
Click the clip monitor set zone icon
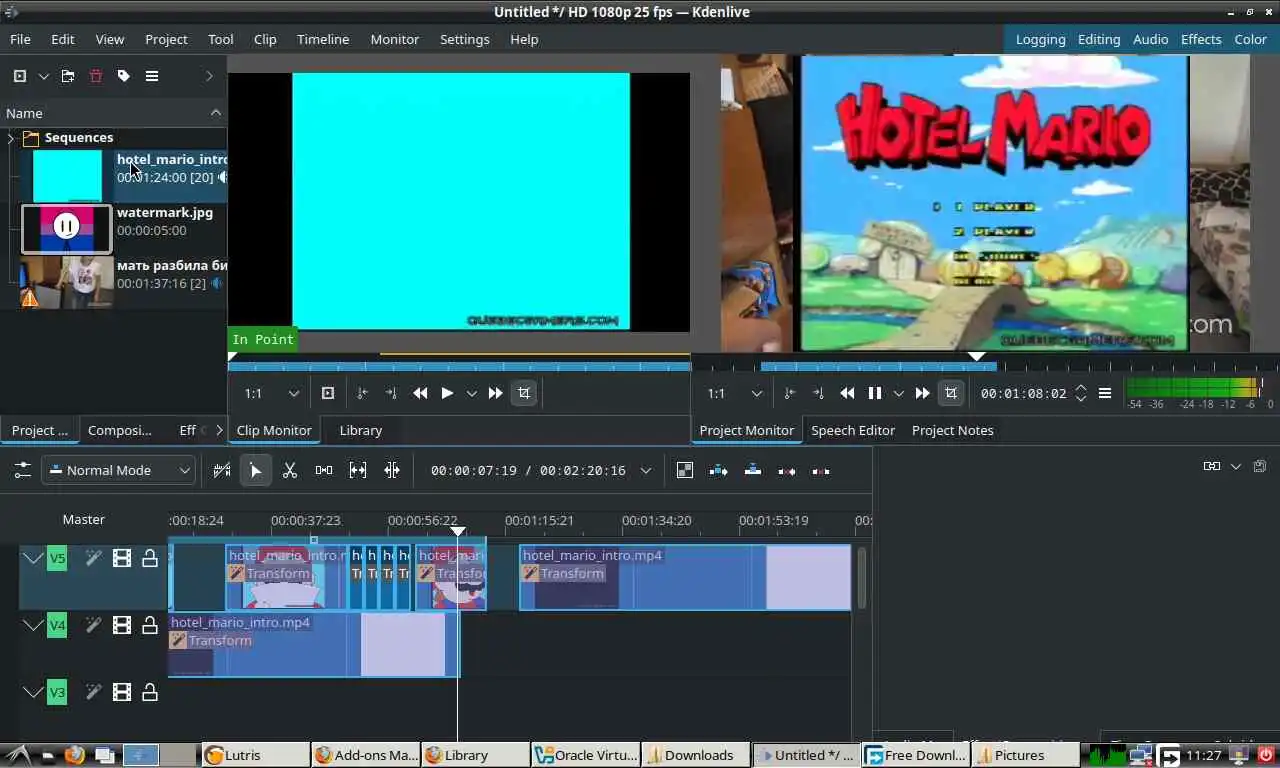pos(328,393)
